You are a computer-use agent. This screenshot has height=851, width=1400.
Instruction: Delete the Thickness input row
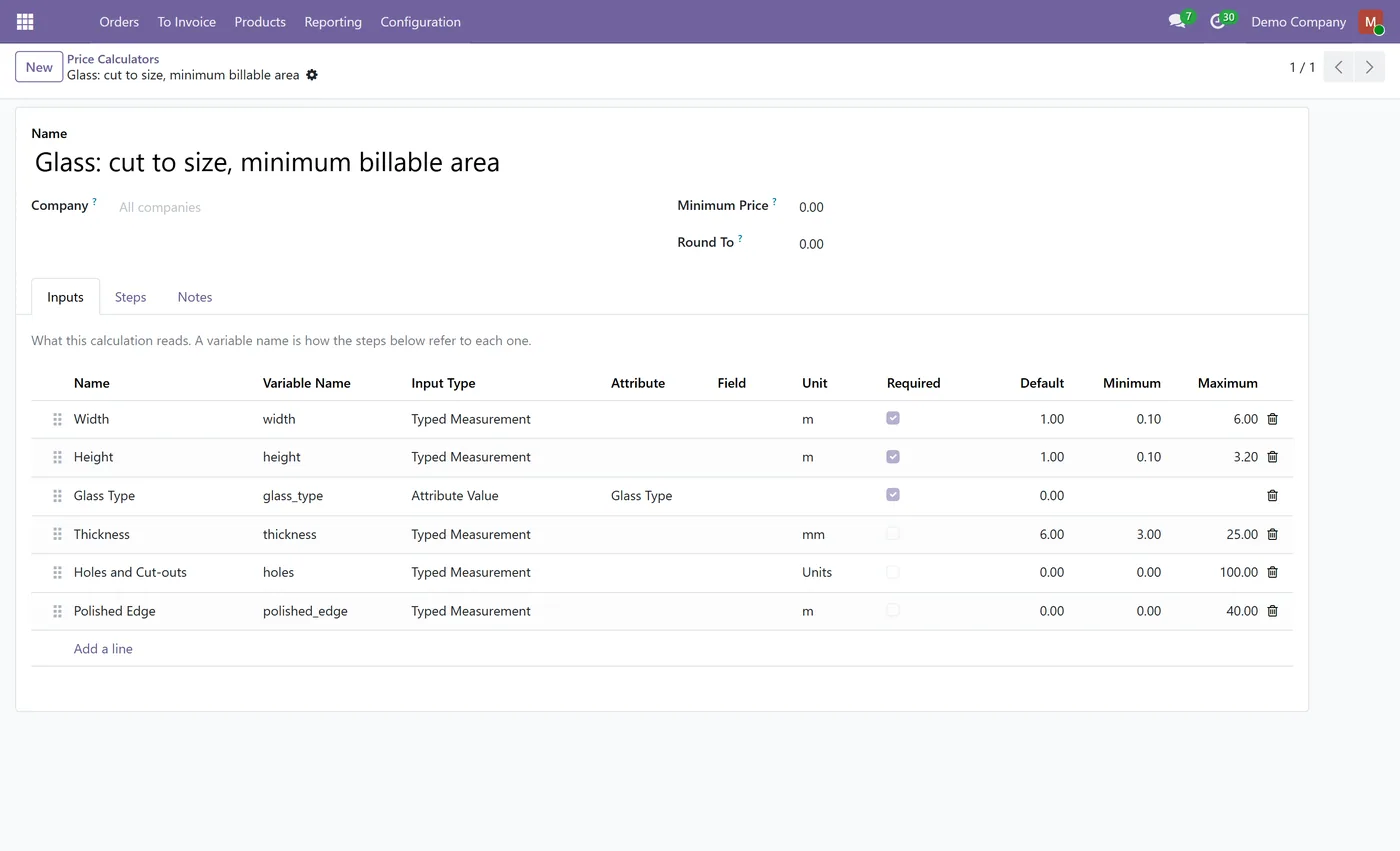pos(1272,534)
